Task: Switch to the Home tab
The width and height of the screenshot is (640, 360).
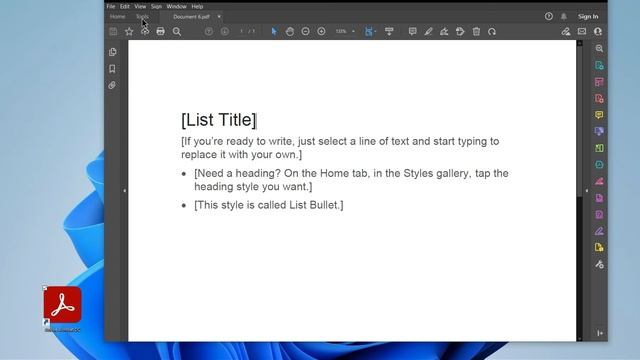Action: 118,17
